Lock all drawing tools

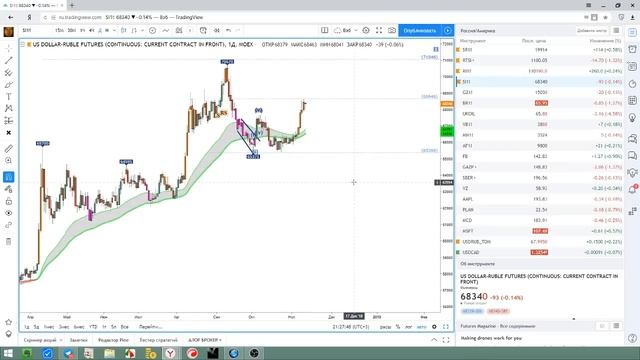(9, 201)
